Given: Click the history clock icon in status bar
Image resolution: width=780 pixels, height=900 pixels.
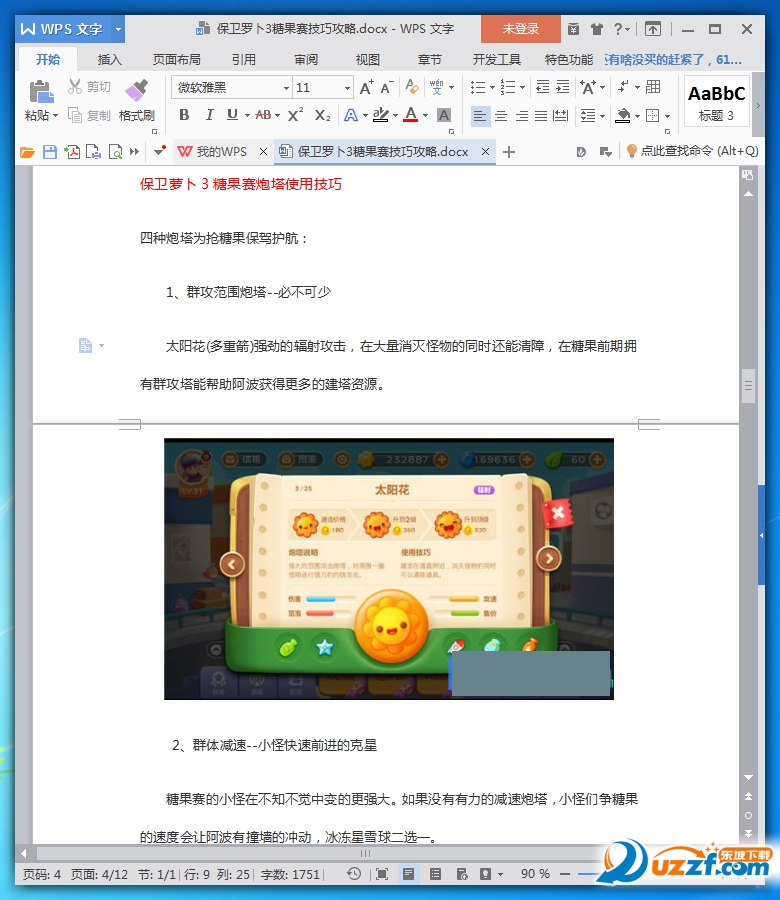Looking at the screenshot, I should [x=354, y=874].
